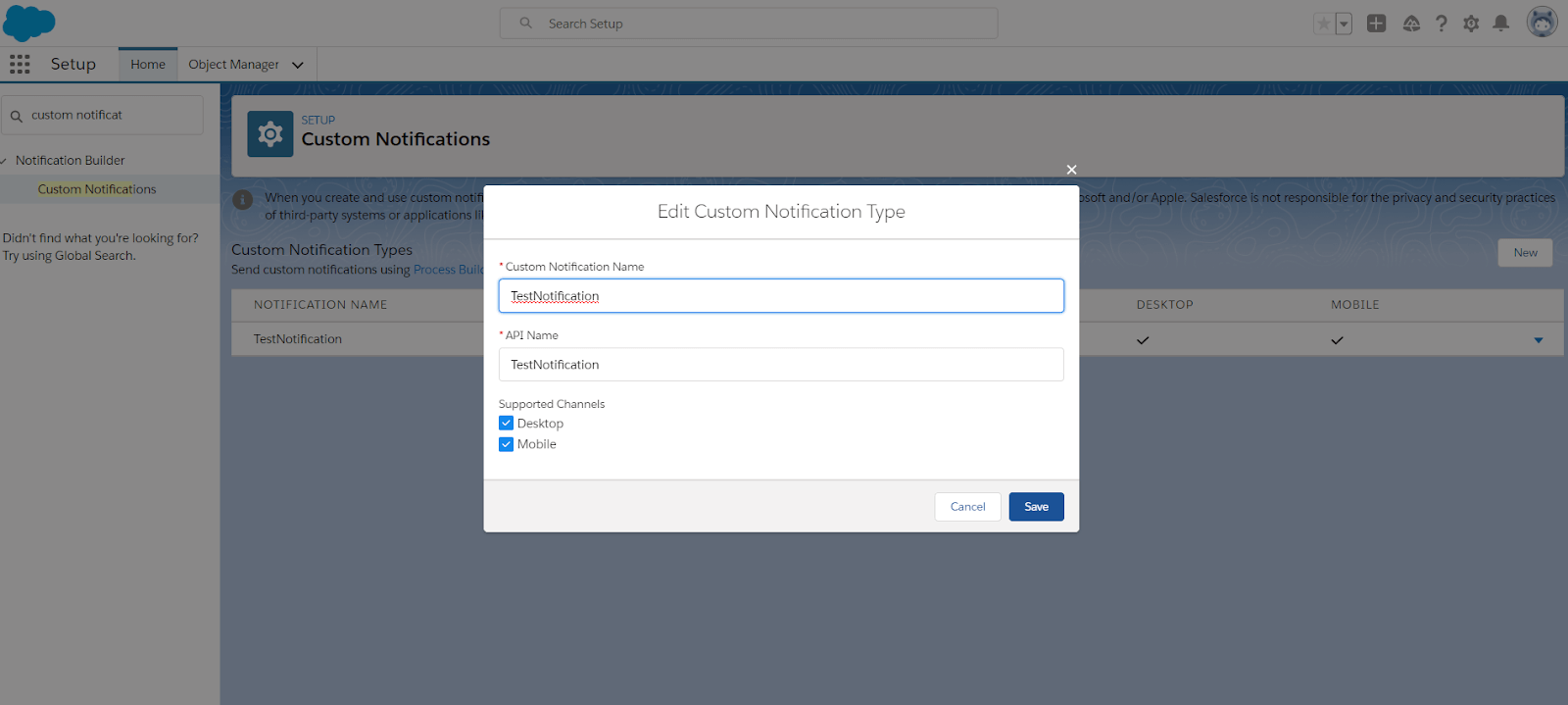This screenshot has height=705, width=1568.
Task: Open the global actions plus icon
Action: coord(1376,24)
